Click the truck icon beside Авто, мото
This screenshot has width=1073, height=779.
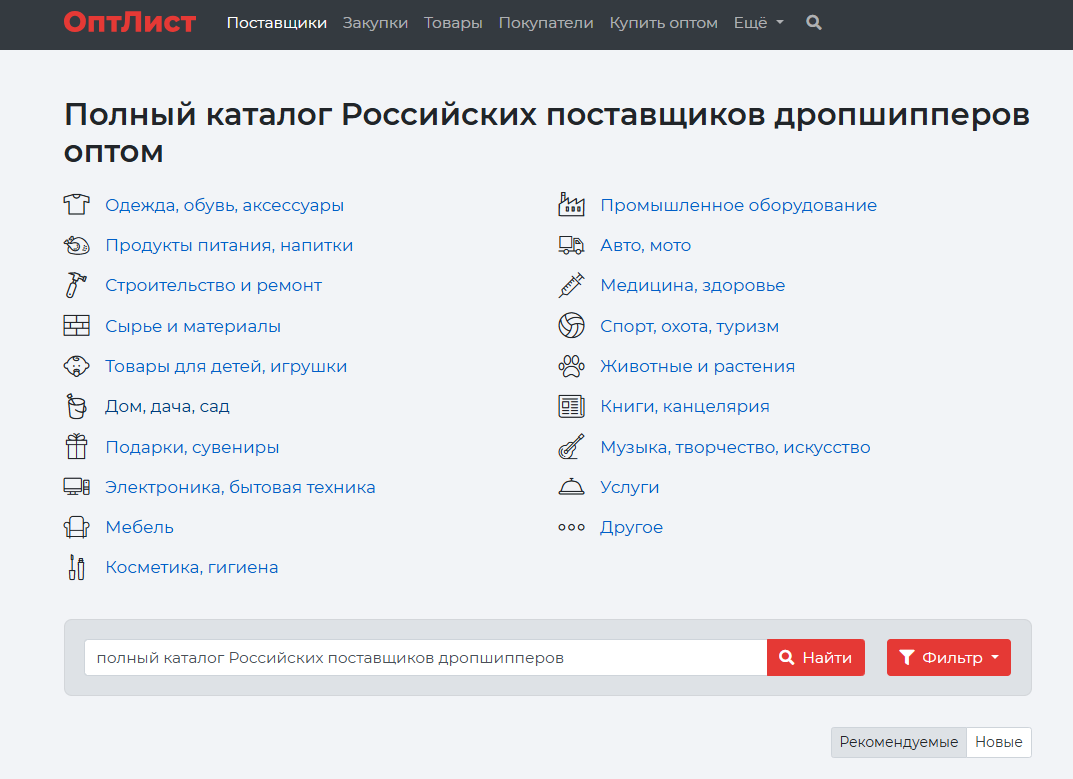pos(571,244)
